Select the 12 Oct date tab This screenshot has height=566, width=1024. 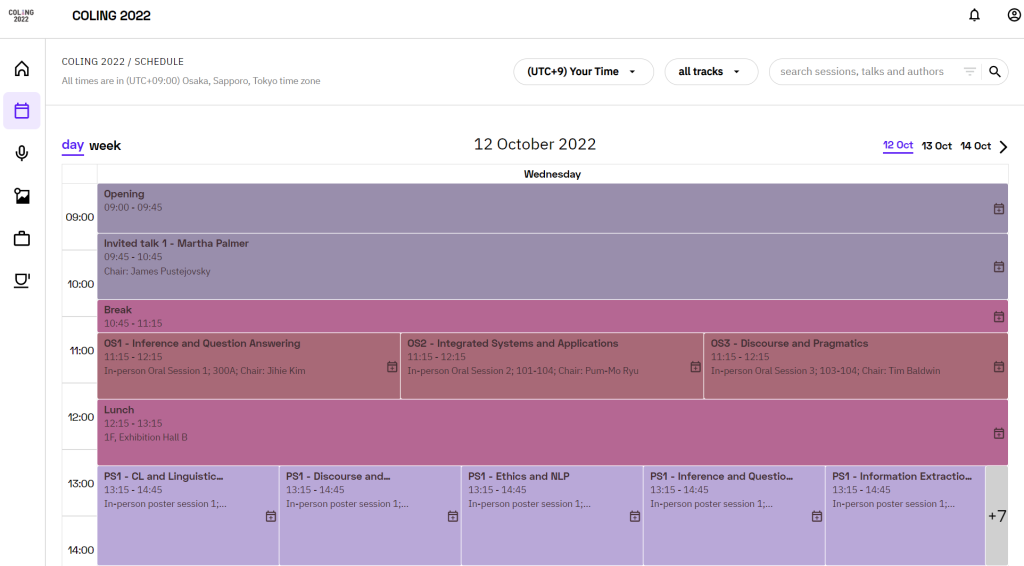point(898,146)
